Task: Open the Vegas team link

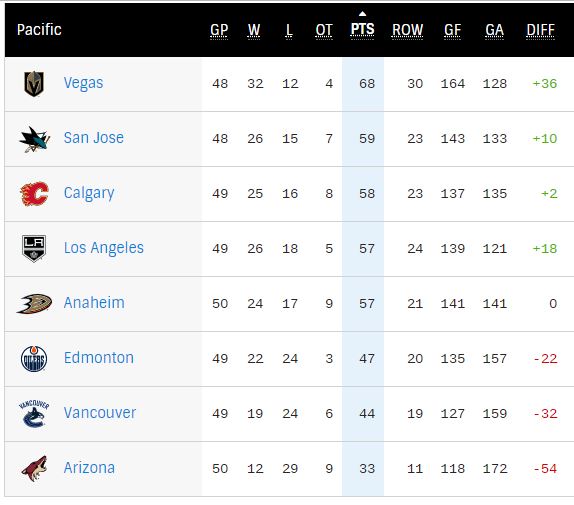Action: [83, 83]
